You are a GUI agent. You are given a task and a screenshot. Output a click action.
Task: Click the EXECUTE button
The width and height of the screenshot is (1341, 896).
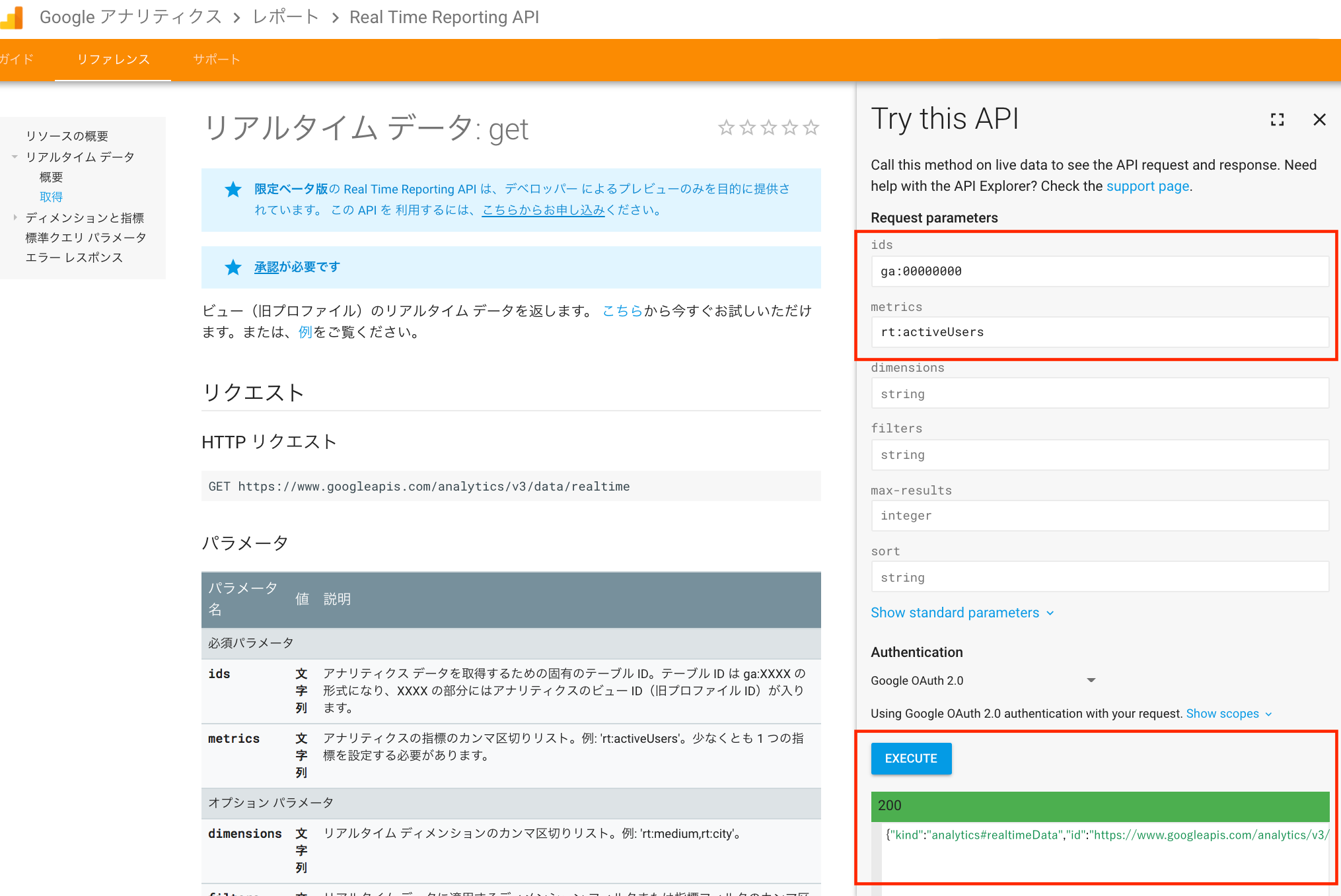click(x=911, y=759)
